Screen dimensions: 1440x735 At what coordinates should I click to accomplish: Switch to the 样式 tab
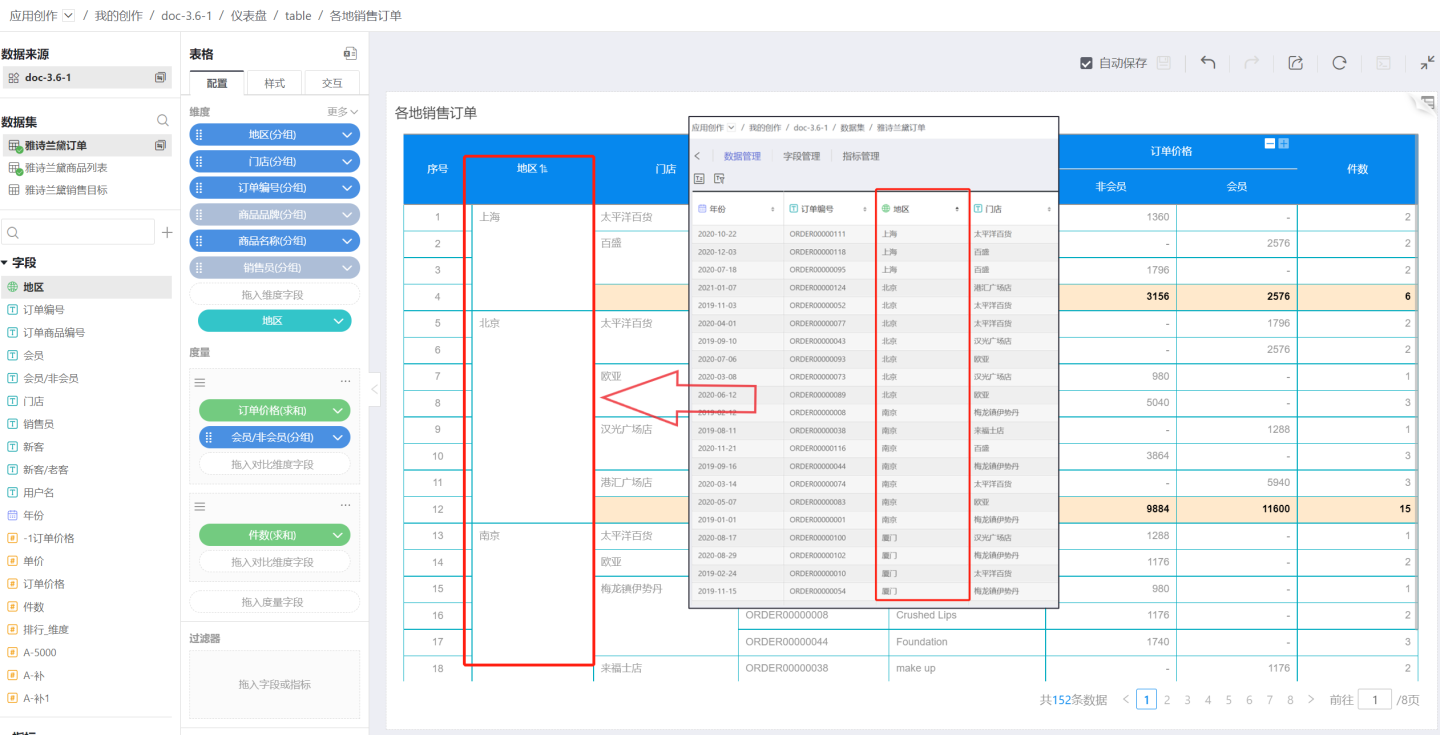click(274, 83)
